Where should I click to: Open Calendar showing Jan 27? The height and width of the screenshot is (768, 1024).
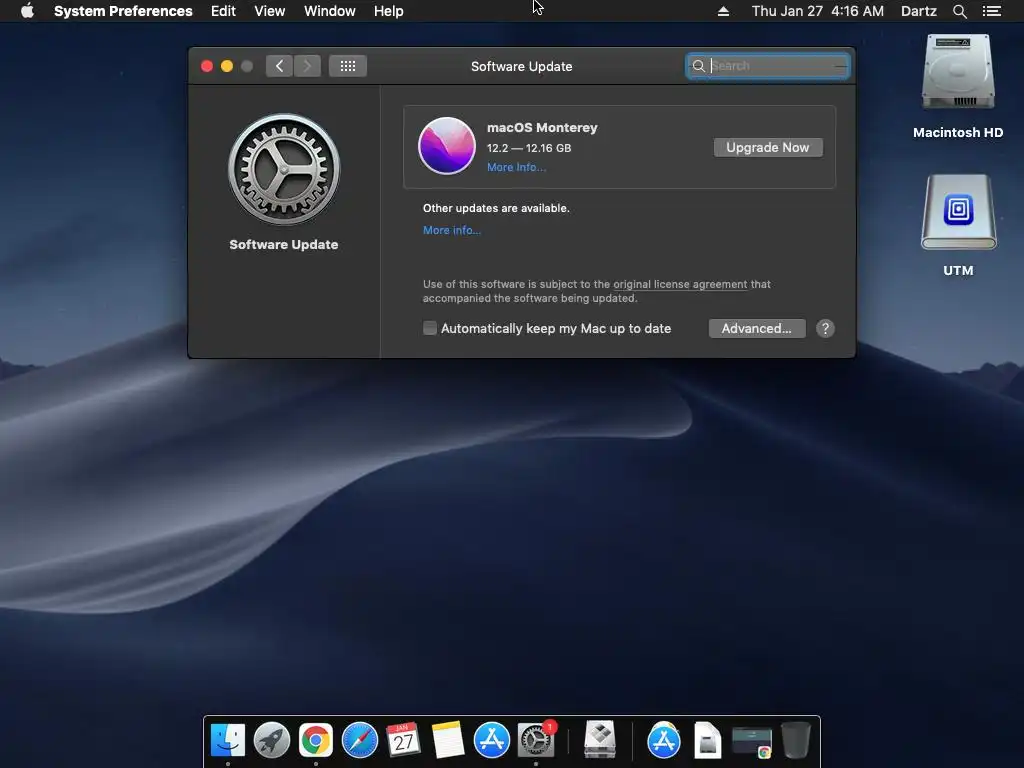(403, 741)
